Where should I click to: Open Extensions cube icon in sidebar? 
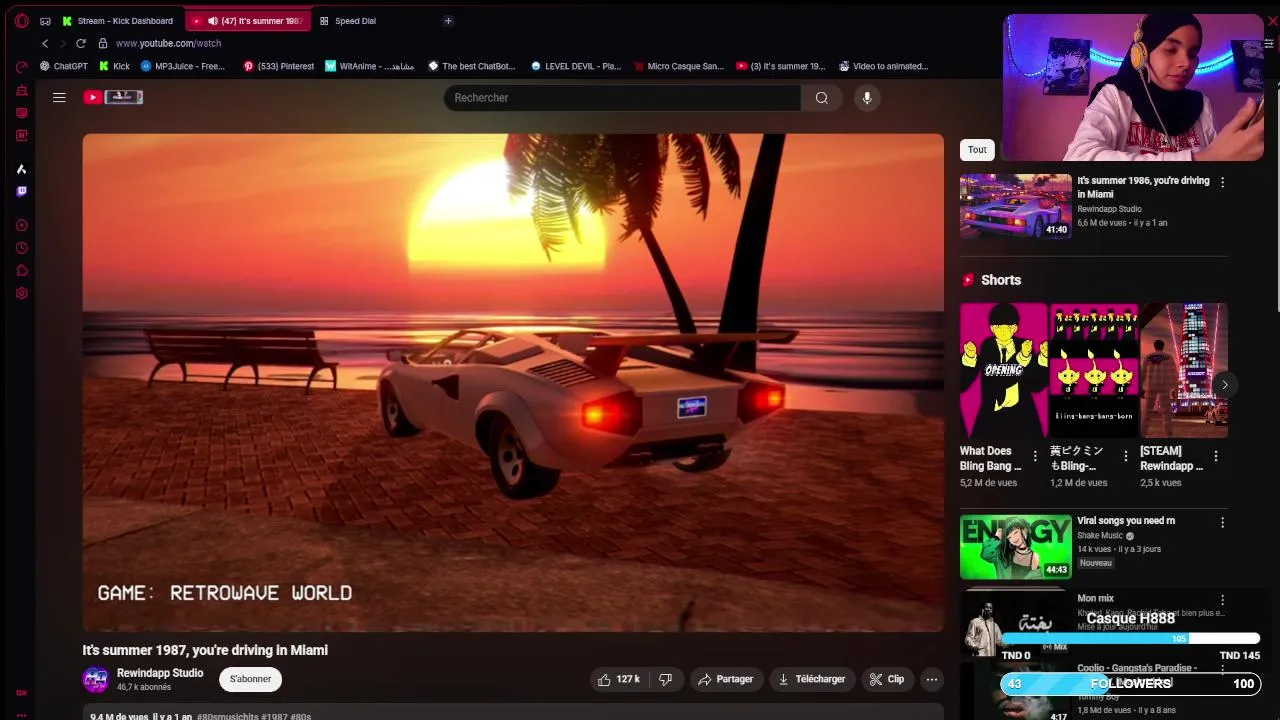22,270
